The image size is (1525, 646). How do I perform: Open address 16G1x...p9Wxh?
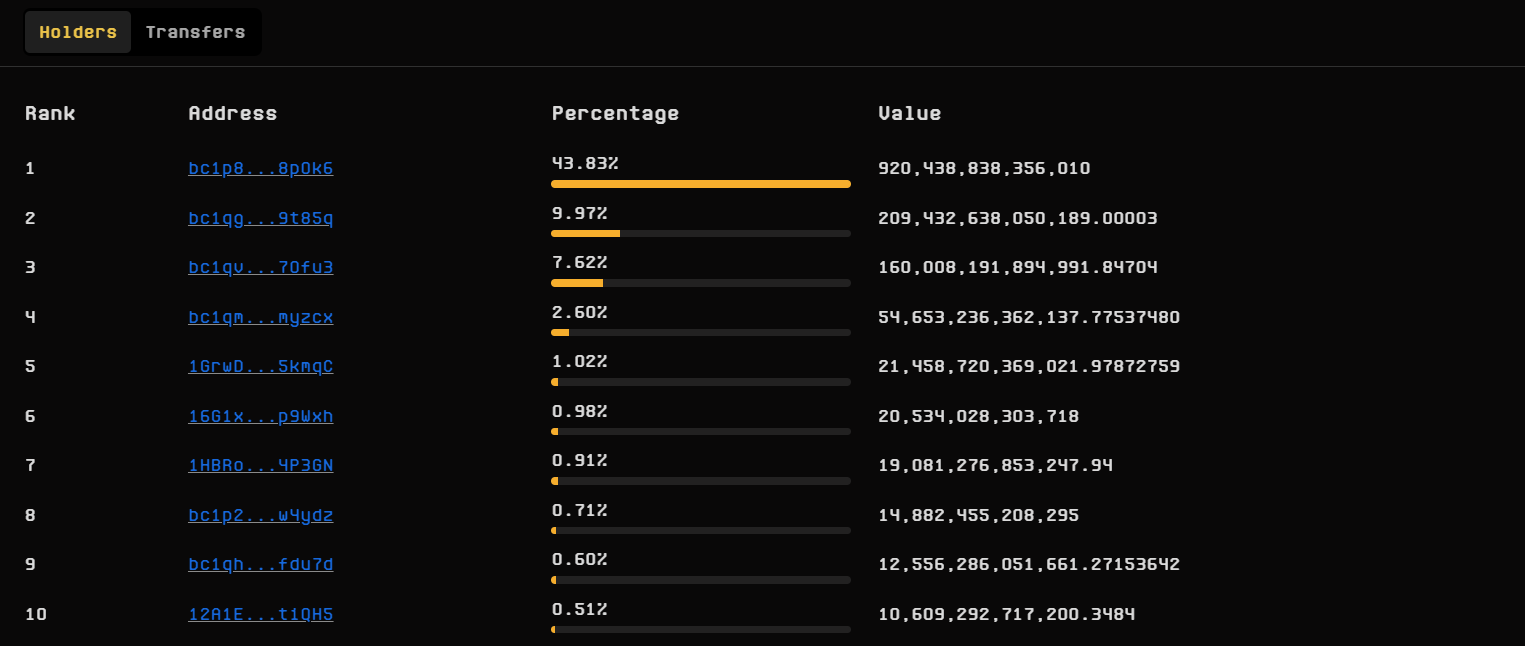point(260,416)
